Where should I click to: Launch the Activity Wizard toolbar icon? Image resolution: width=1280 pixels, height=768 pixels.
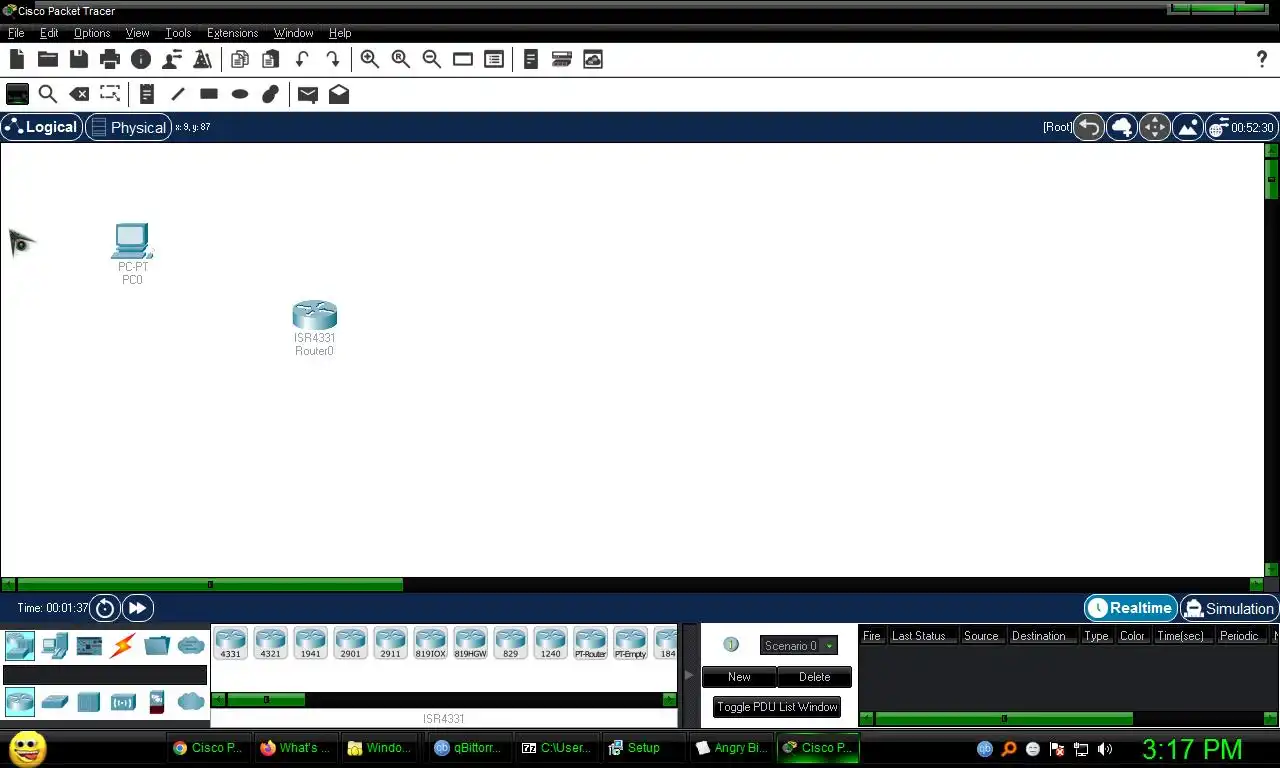click(x=202, y=59)
